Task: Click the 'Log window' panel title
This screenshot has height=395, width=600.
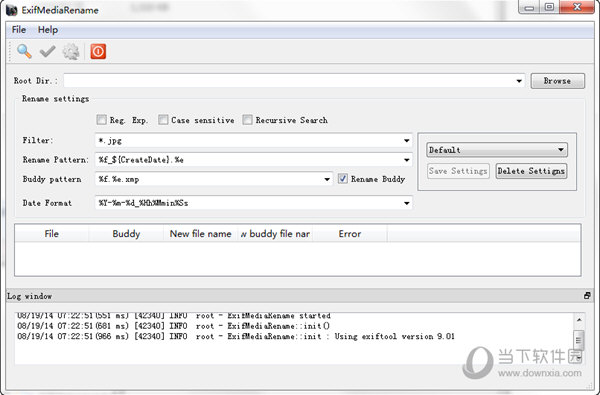Action: point(29,296)
